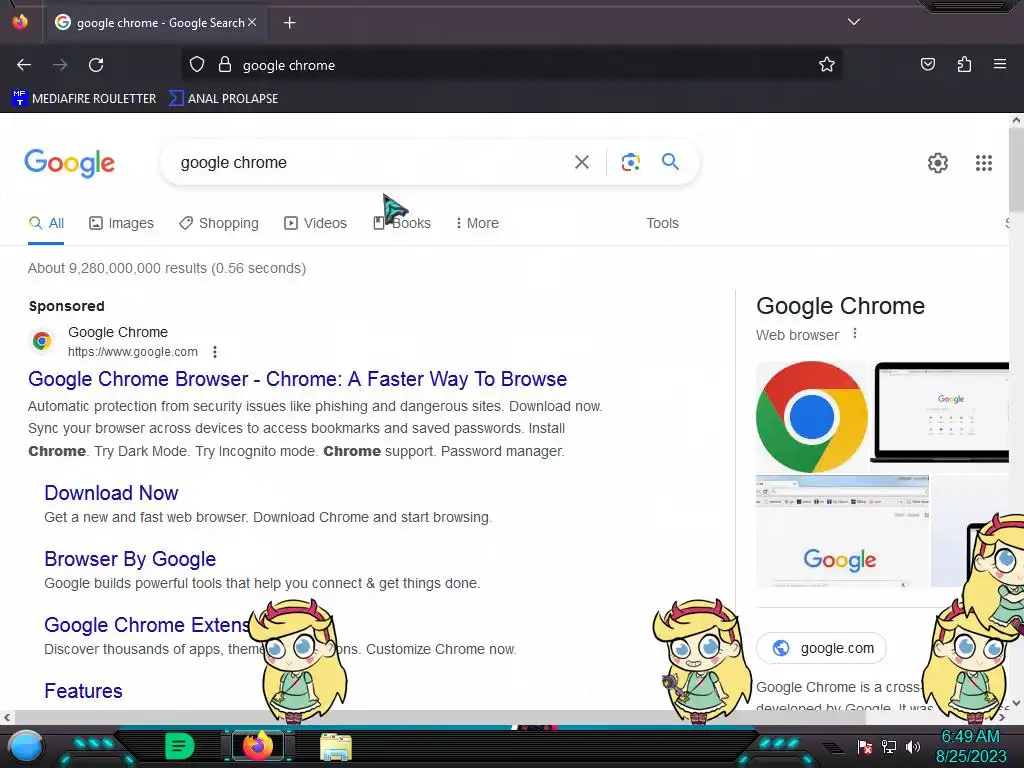Screen dimensions: 1024x768
Task: Go back with the browser back arrow
Action: click(24, 65)
